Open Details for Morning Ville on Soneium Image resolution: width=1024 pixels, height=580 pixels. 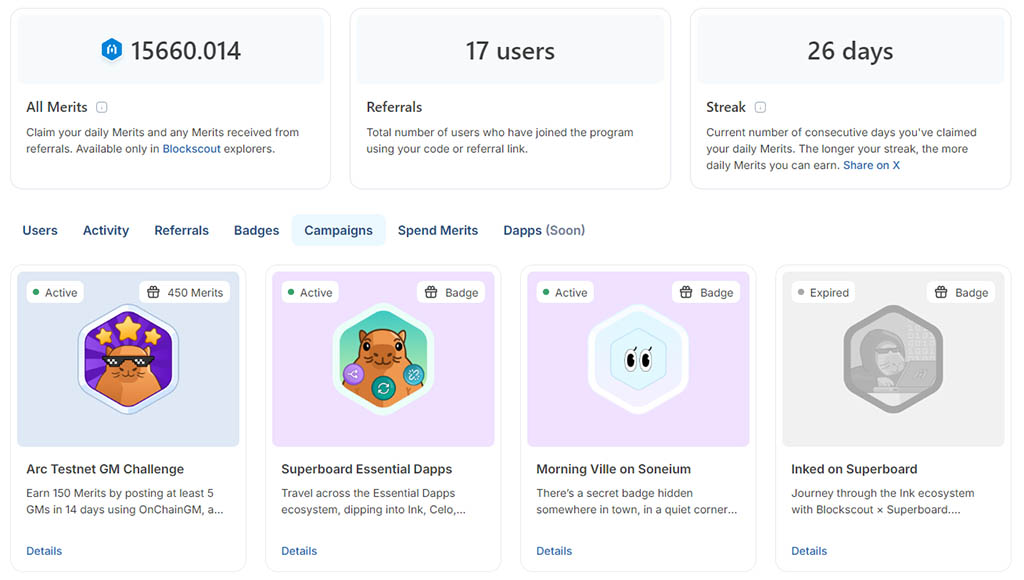pos(554,551)
